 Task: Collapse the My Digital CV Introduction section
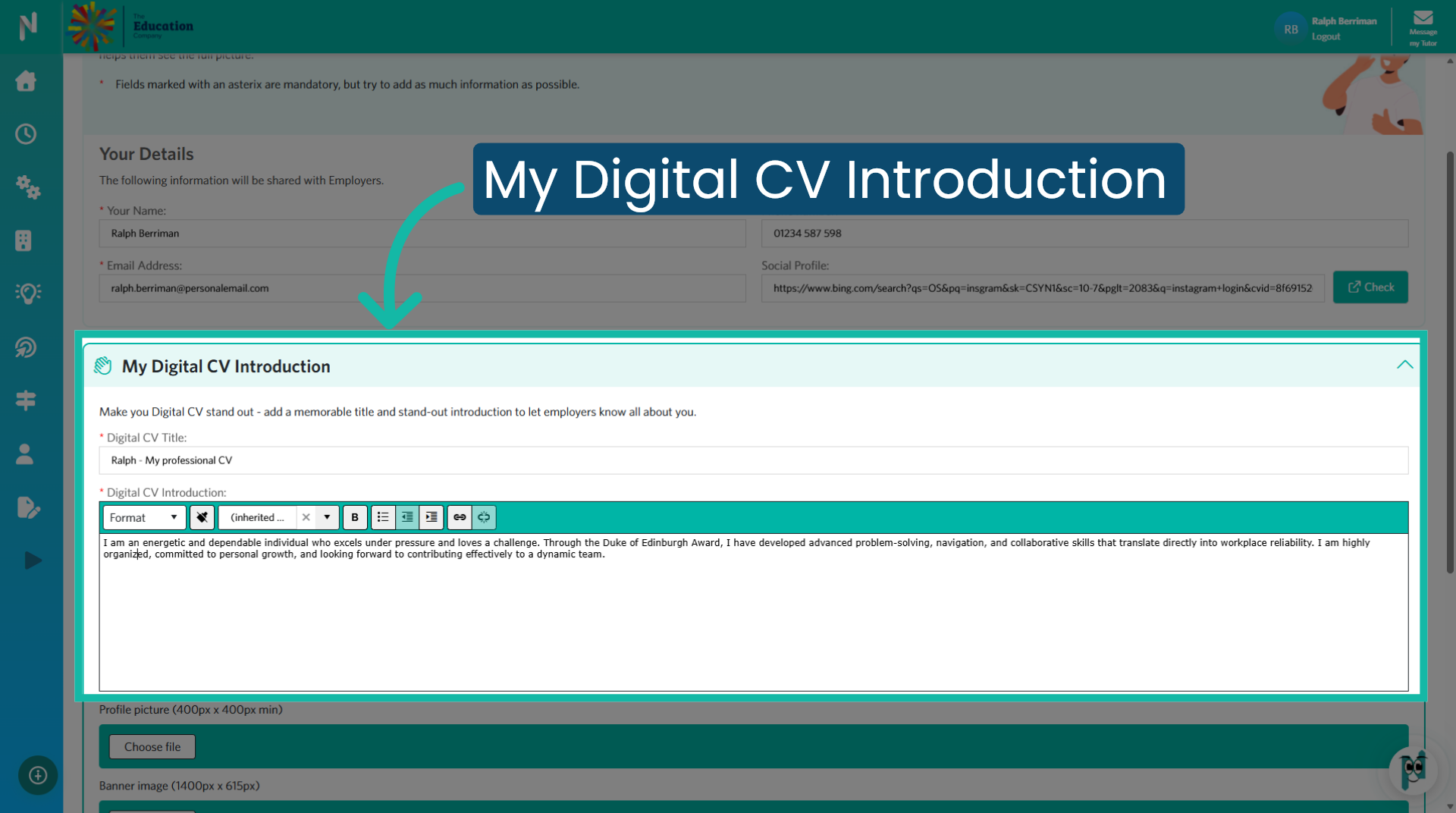click(x=1404, y=366)
